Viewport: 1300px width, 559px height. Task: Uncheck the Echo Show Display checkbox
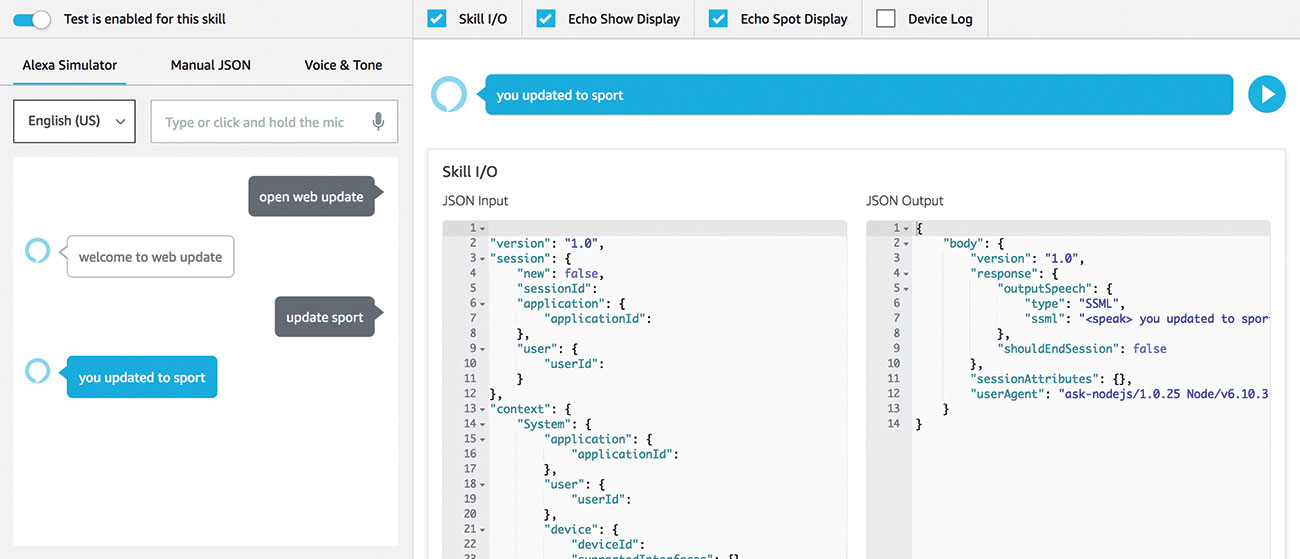[x=546, y=18]
